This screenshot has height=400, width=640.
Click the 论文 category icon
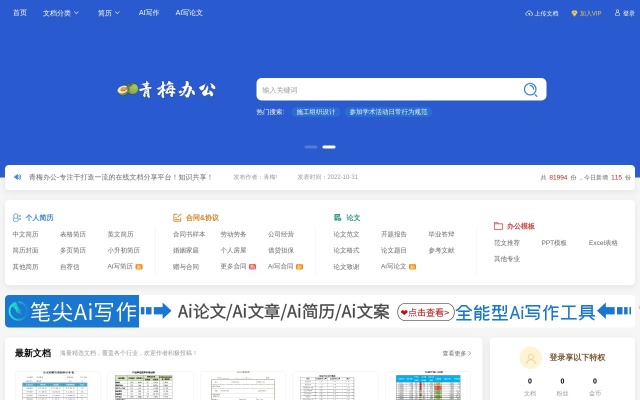pyautogui.click(x=338, y=217)
